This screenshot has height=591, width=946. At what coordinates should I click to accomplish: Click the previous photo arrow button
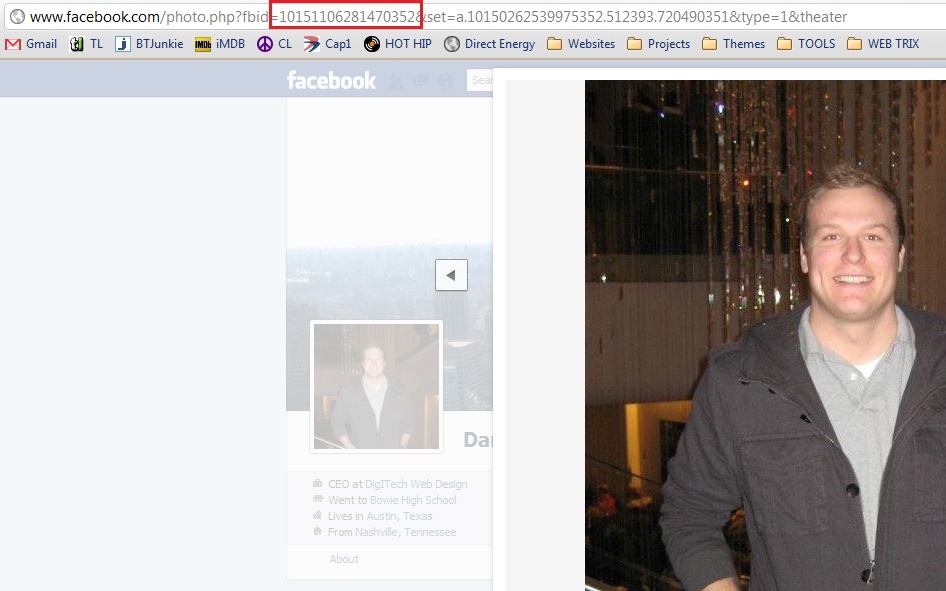[x=451, y=275]
